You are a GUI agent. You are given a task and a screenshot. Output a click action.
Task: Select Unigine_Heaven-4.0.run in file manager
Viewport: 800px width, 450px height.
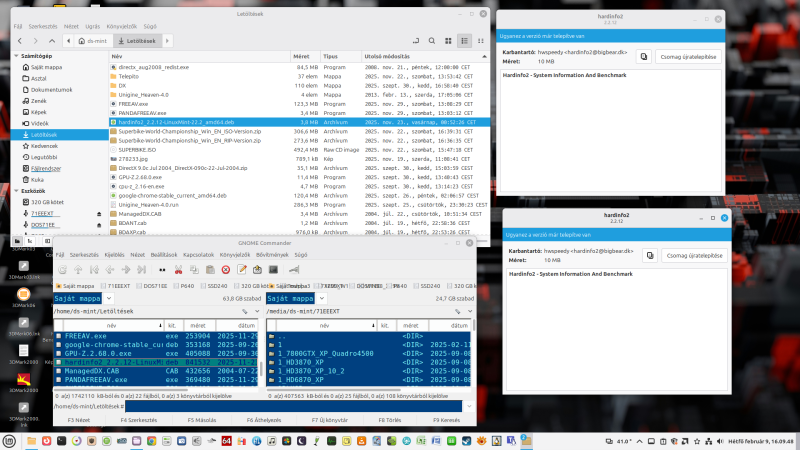pyautogui.click(x=299, y=205)
